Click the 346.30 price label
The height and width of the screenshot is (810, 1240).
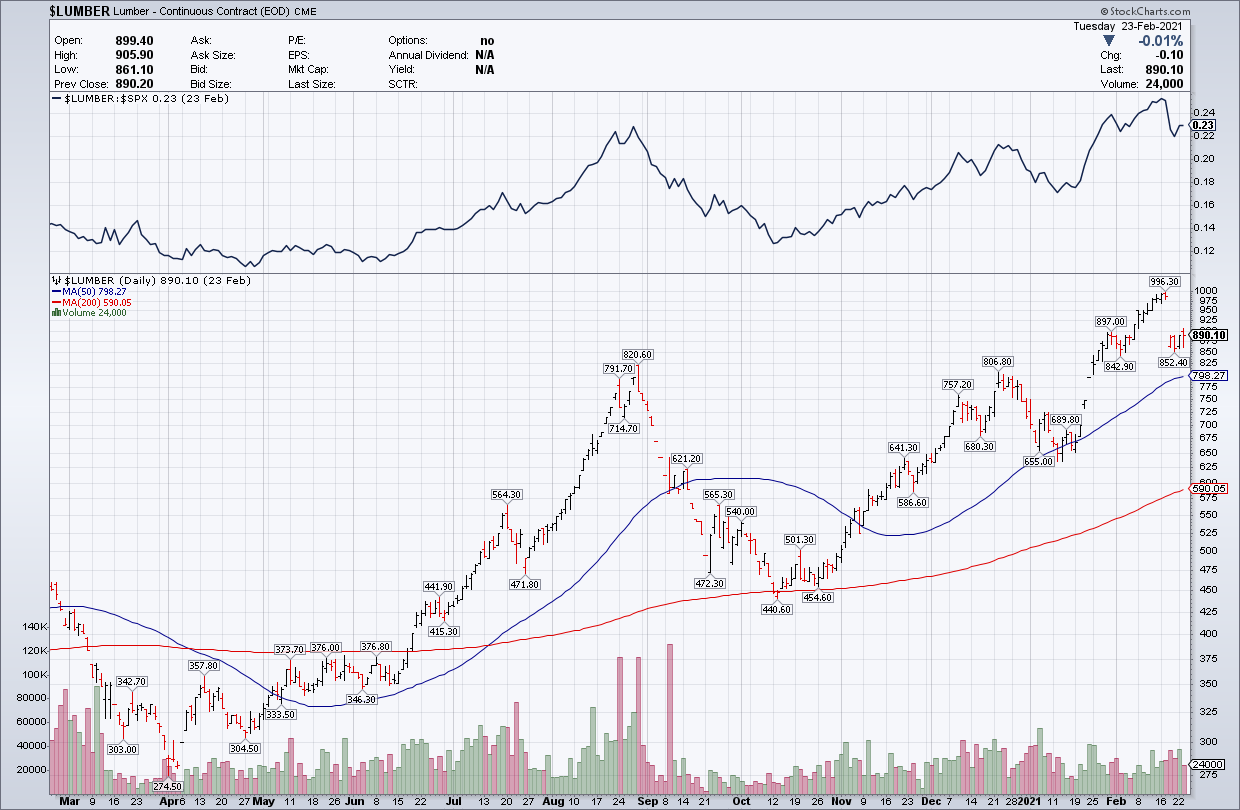(360, 699)
